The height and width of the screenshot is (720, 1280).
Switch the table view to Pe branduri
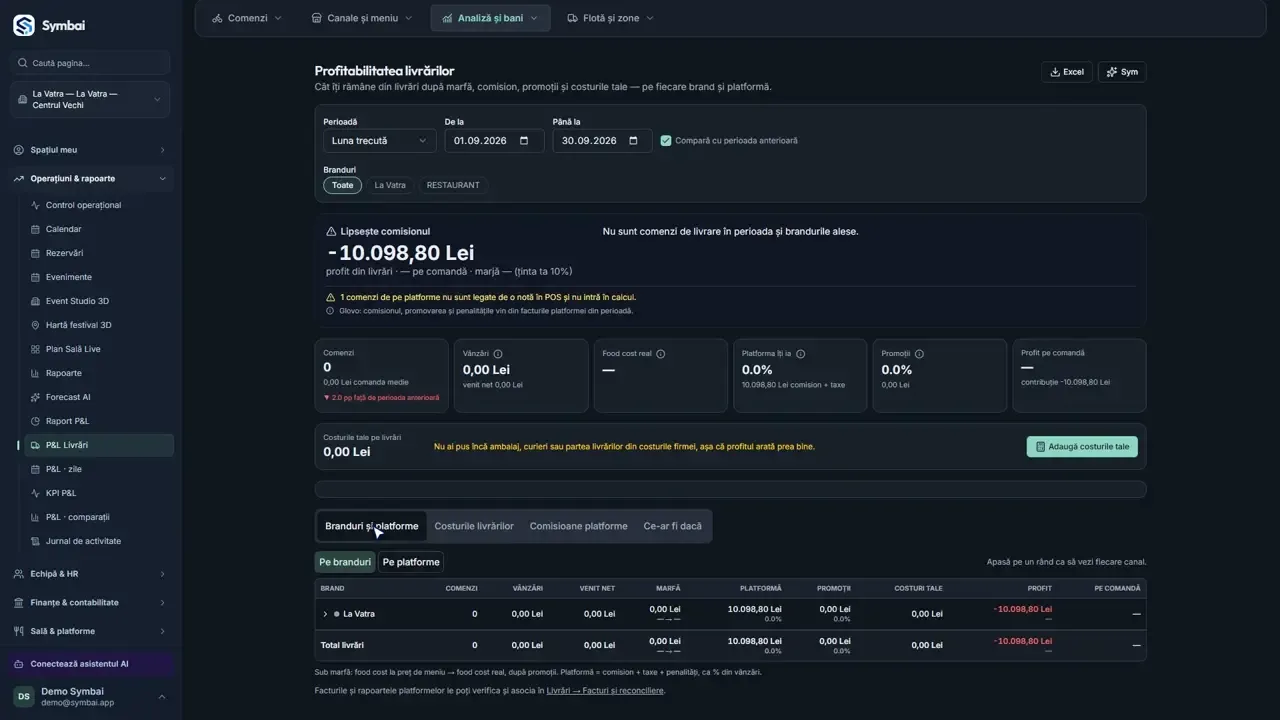(x=345, y=562)
